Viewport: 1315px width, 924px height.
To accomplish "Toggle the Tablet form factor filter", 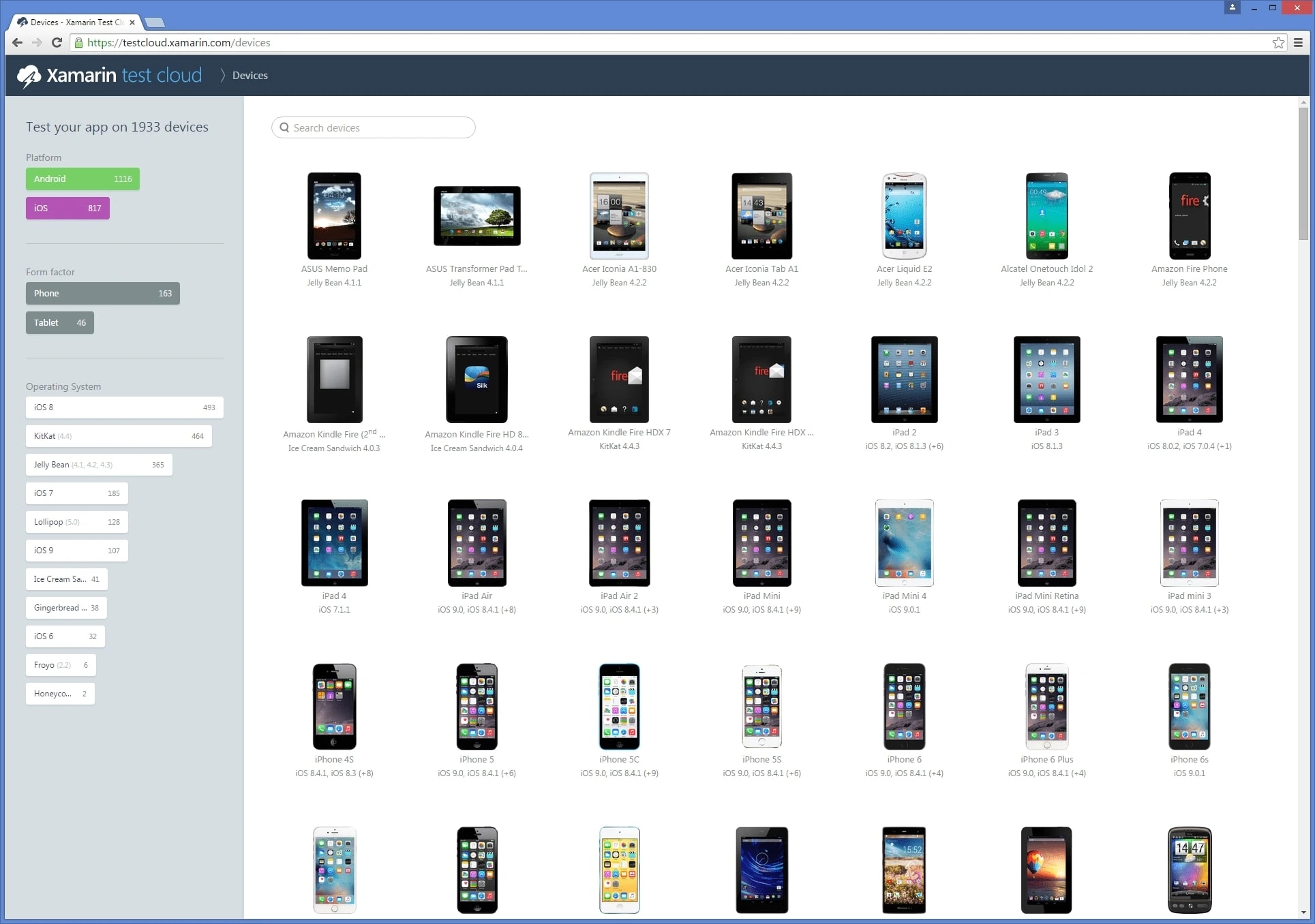I will pos(58,322).
